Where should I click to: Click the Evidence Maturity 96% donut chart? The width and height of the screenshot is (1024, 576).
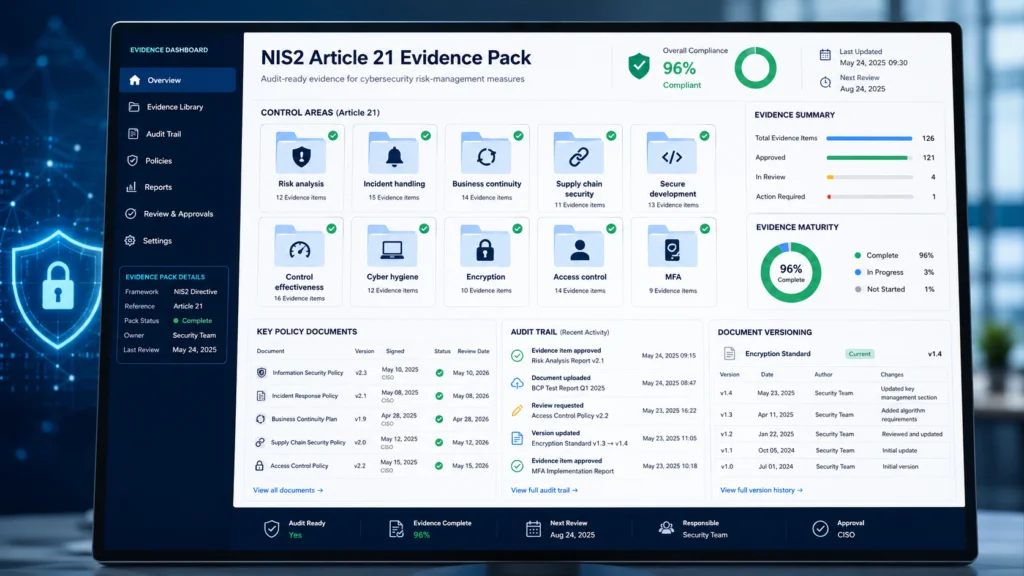791,272
